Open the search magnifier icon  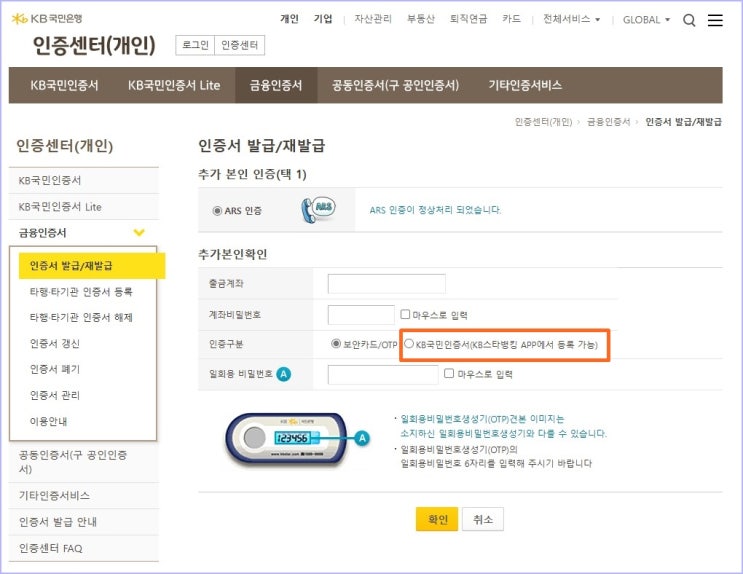click(x=689, y=20)
